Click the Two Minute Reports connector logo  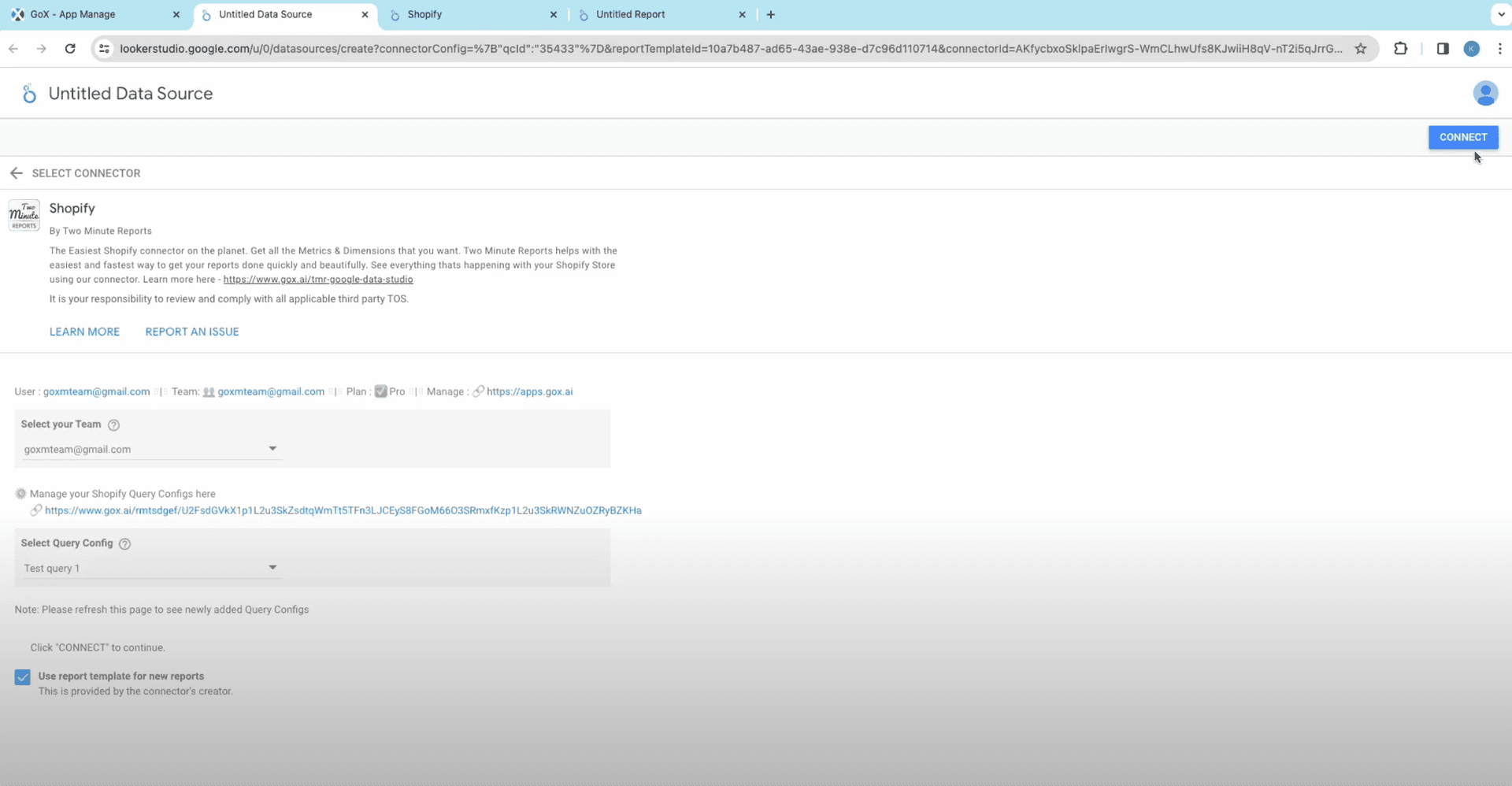(24, 215)
